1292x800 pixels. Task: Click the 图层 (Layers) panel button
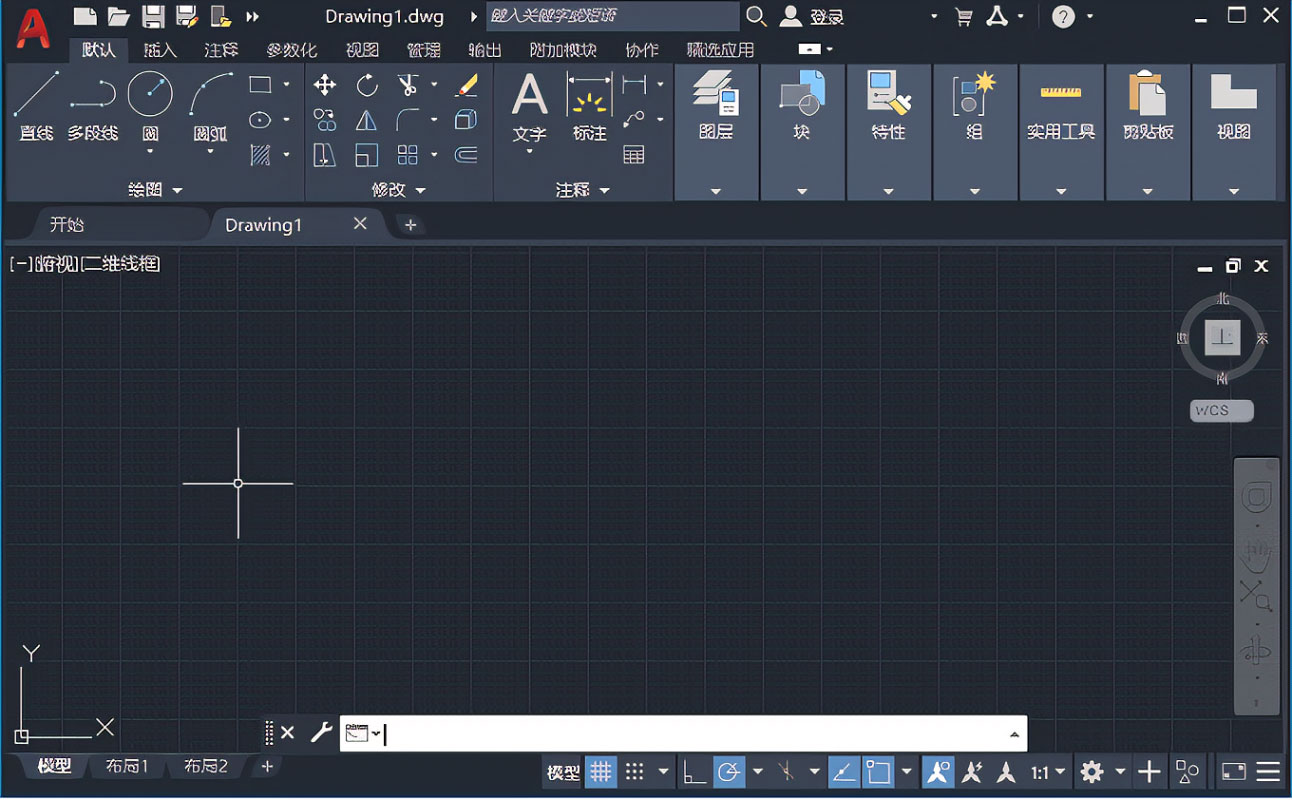click(x=716, y=106)
